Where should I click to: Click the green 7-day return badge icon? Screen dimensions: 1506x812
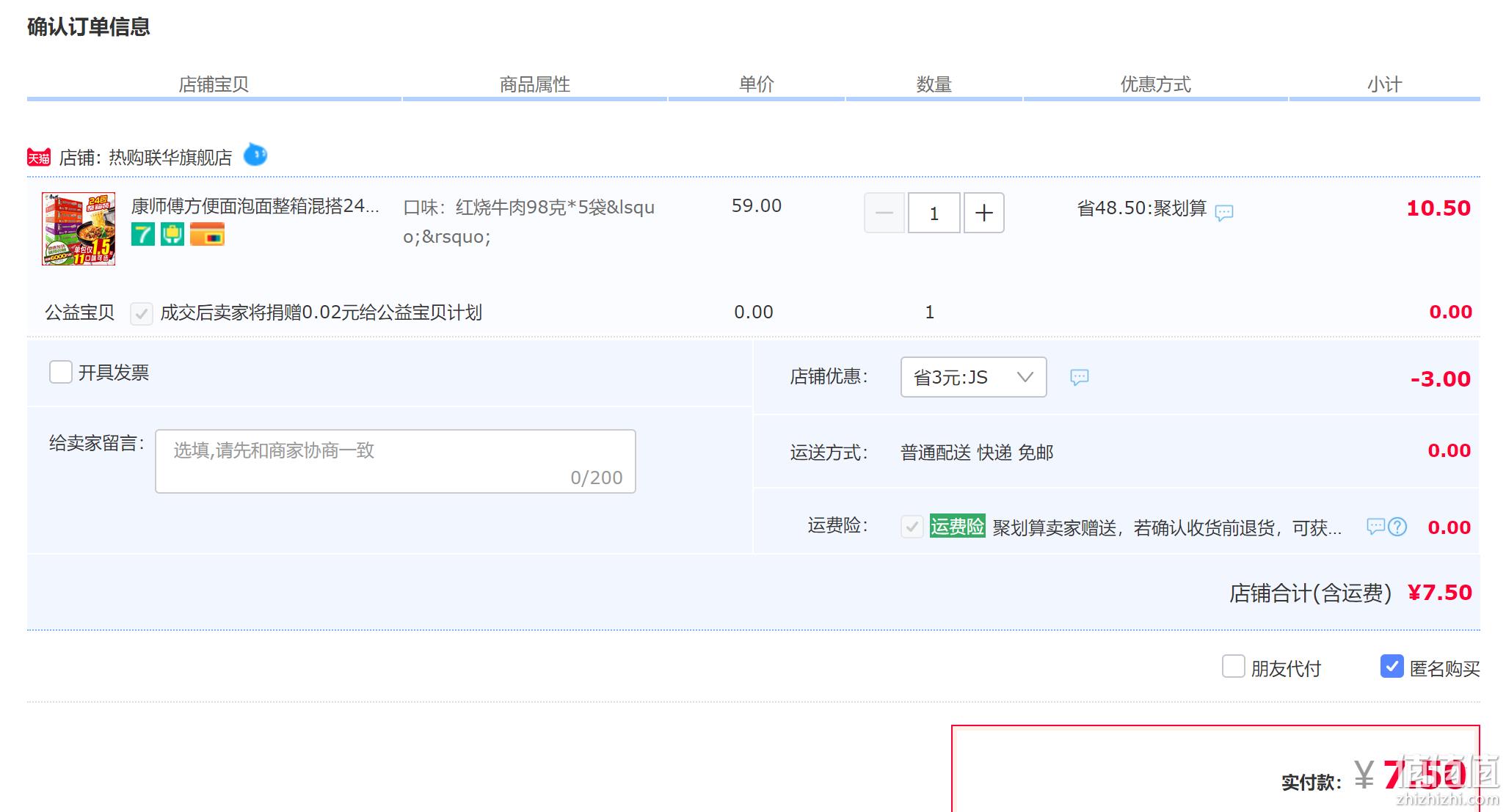(x=143, y=235)
